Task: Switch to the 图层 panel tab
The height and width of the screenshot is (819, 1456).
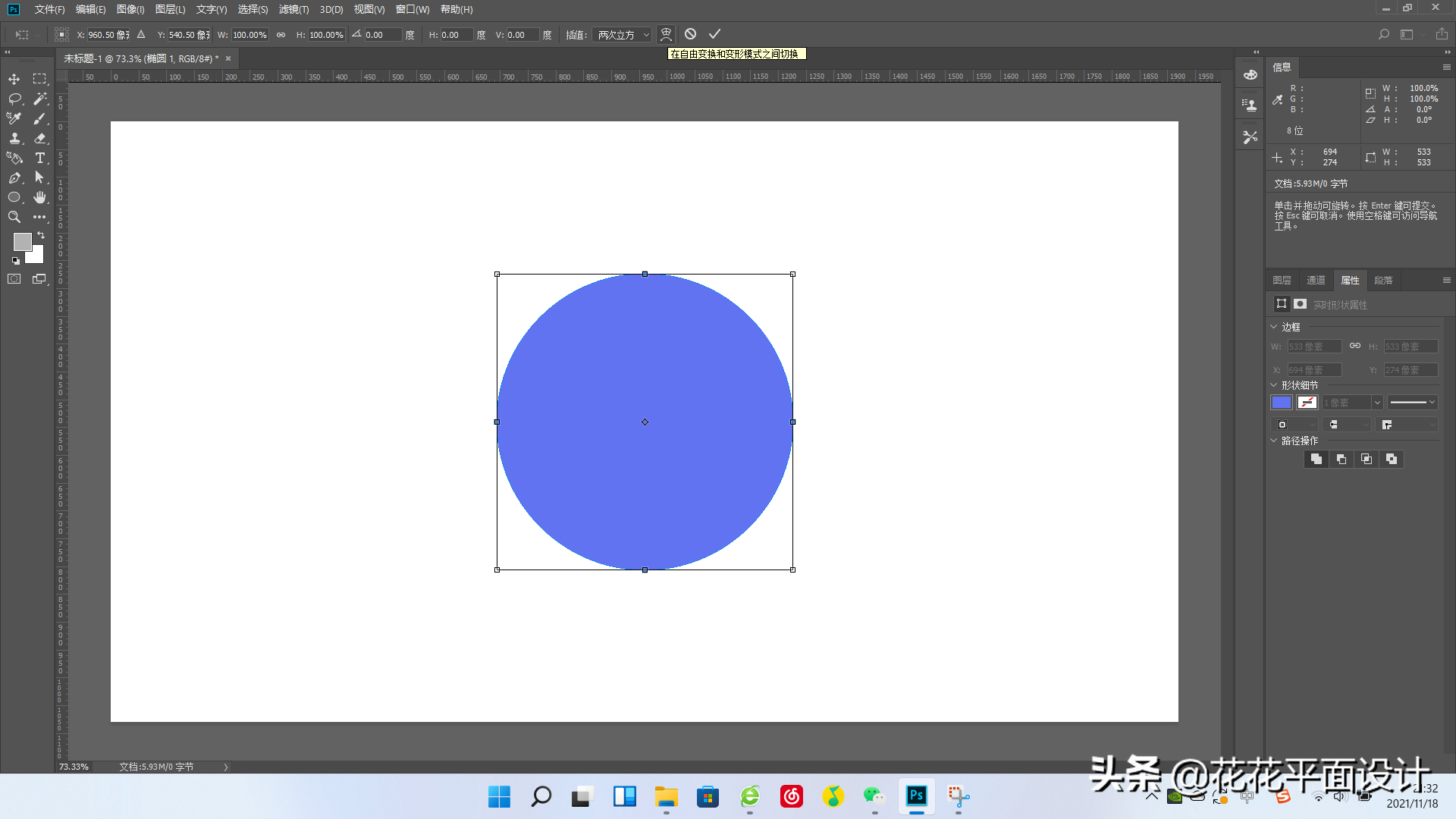Action: point(1282,281)
